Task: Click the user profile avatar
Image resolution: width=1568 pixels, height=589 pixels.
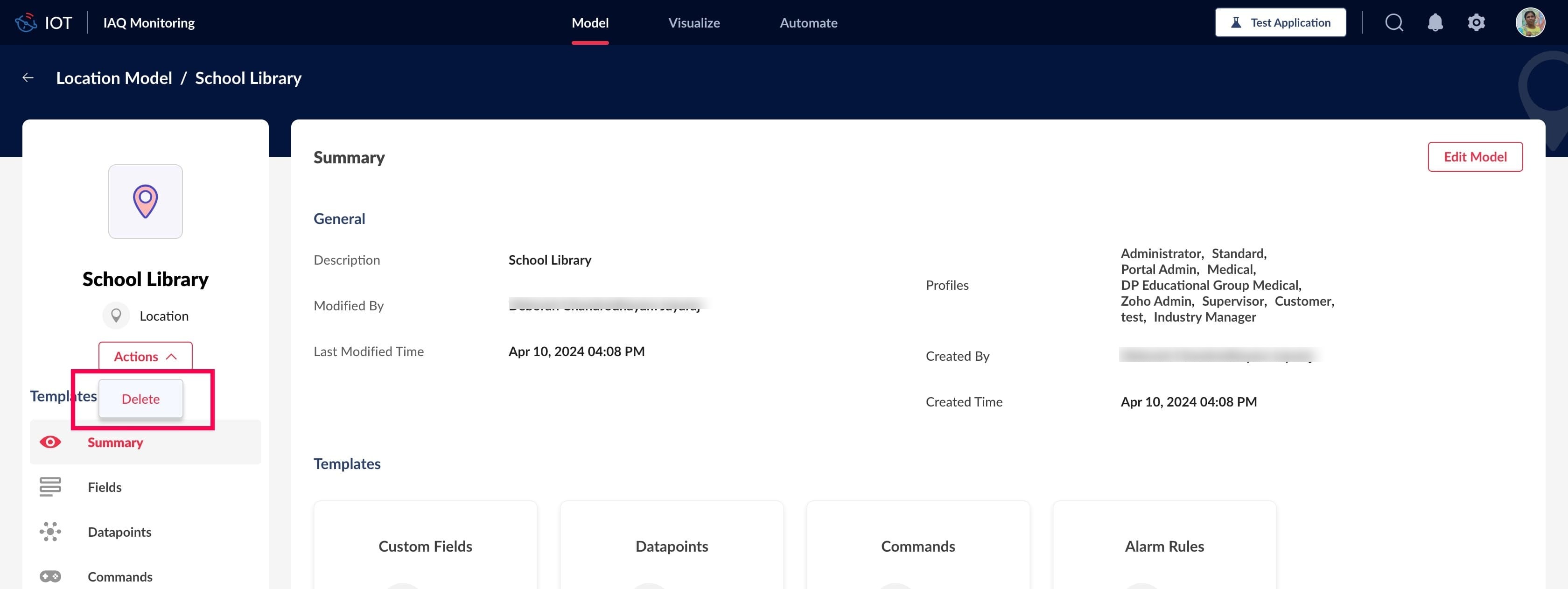Action: pos(1530,22)
